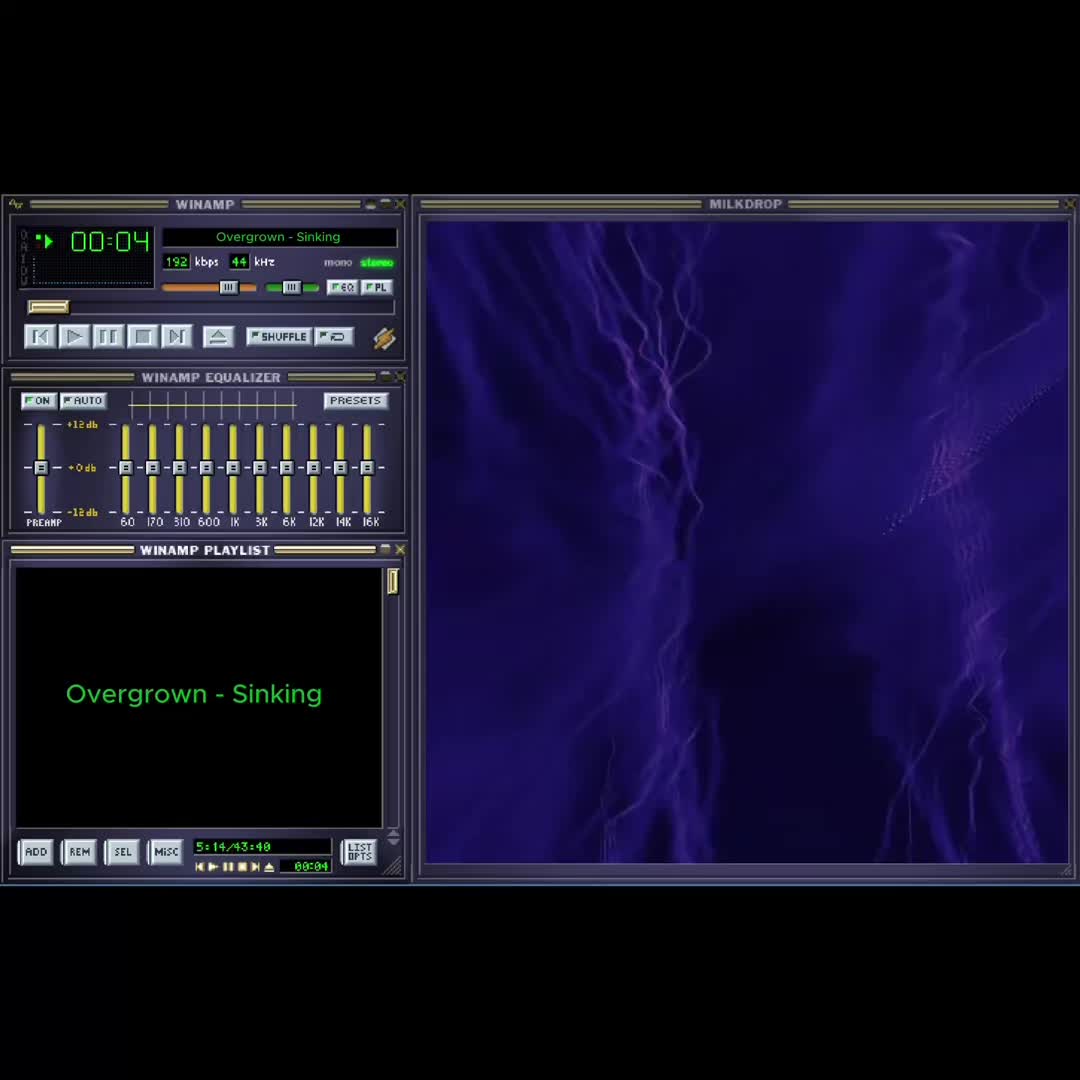Viewport: 1080px width, 1080px height.
Task: Open the playlist REM menu
Action: click(x=79, y=852)
